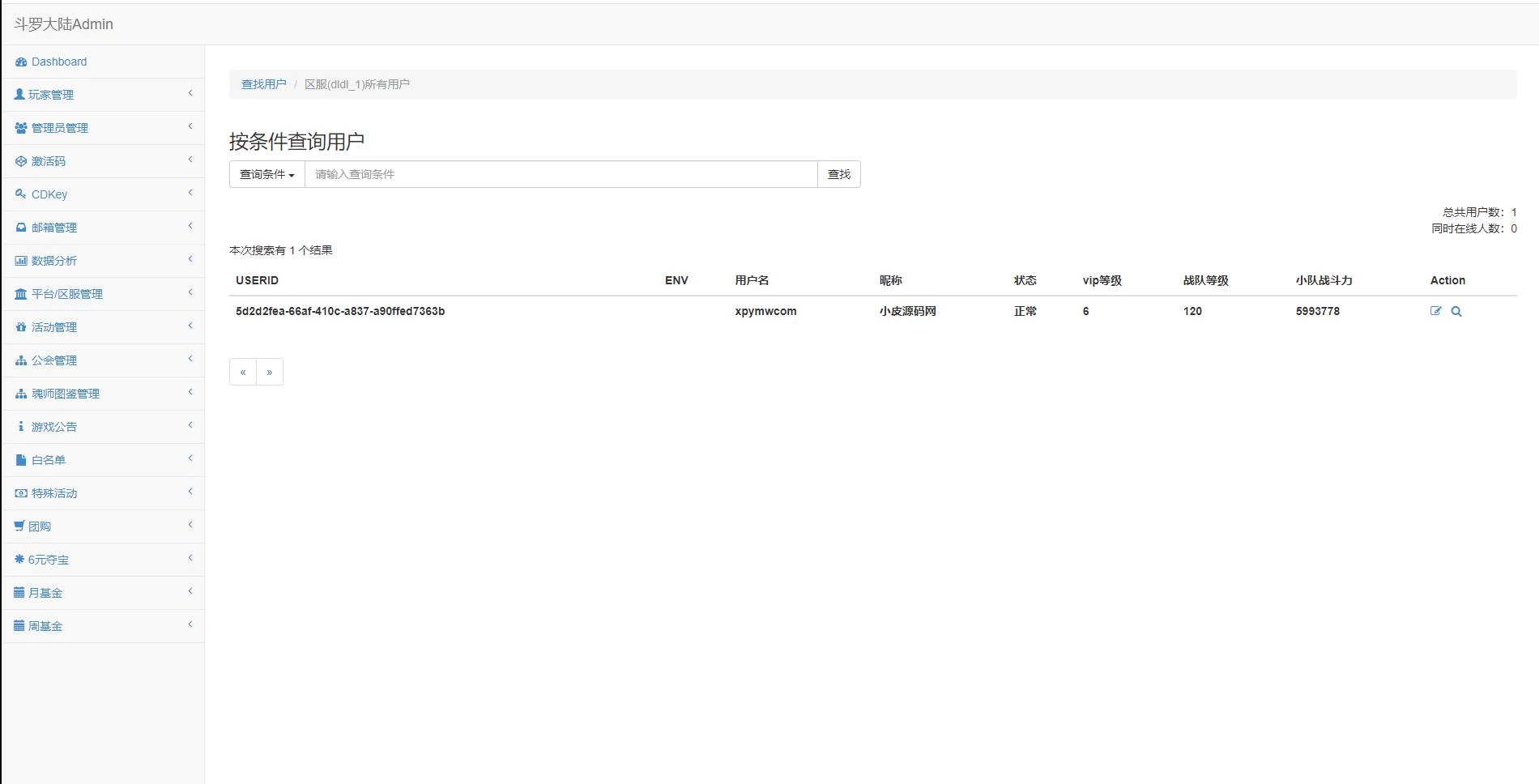Expand the 玩家管理 chevron arrow
Image resolution: width=1539 pixels, height=784 pixels.
[x=190, y=94]
